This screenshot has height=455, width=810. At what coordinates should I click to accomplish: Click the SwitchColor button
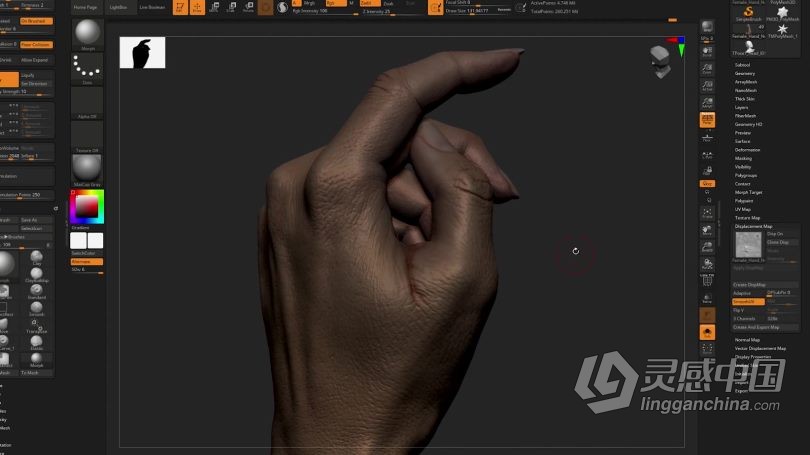87,253
